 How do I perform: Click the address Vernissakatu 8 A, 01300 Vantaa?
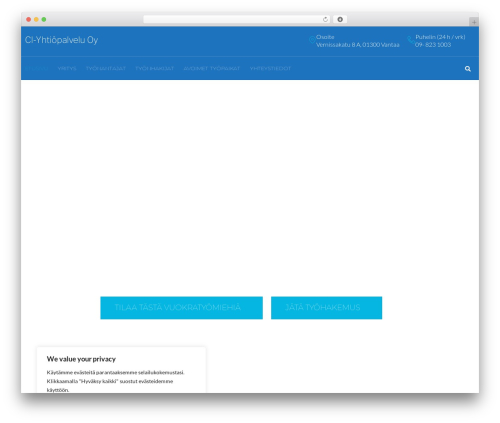tap(358, 45)
